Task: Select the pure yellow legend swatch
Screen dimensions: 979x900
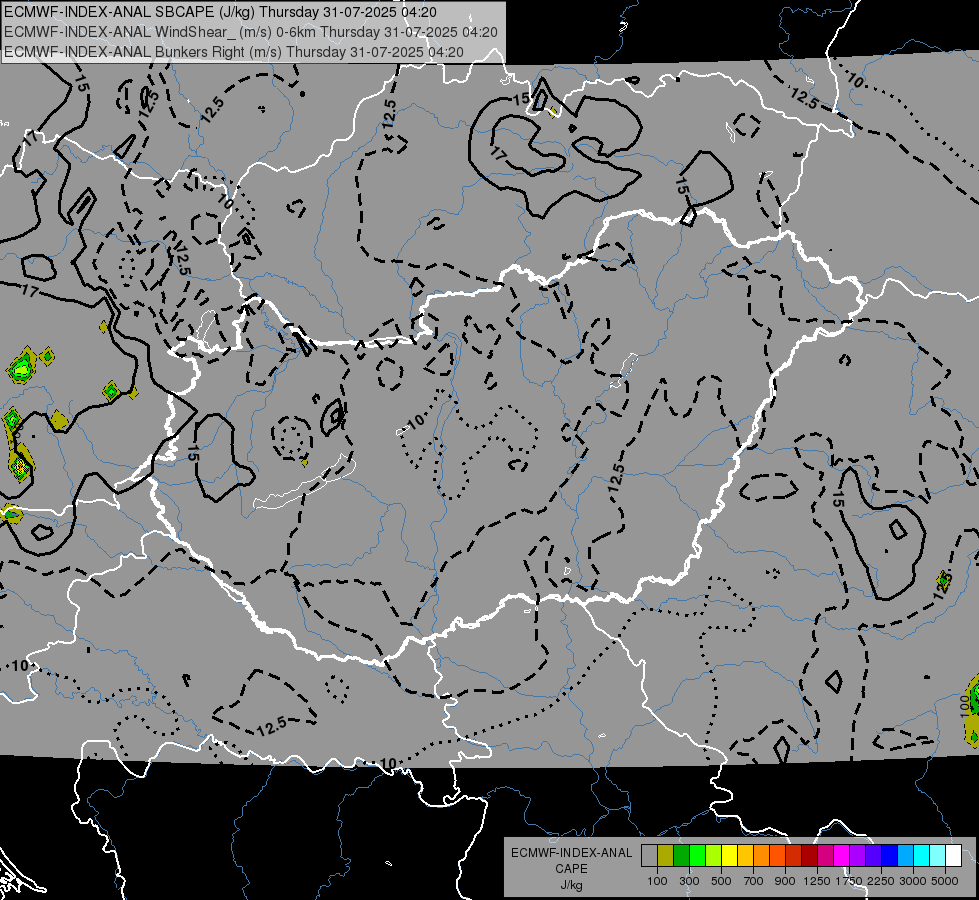Action: pyautogui.click(x=729, y=855)
